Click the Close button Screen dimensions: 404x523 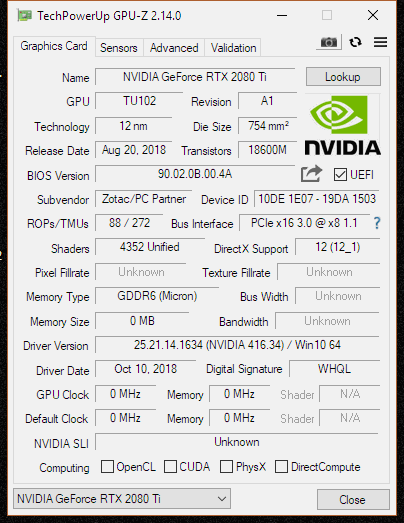pyautogui.click(x=353, y=499)
